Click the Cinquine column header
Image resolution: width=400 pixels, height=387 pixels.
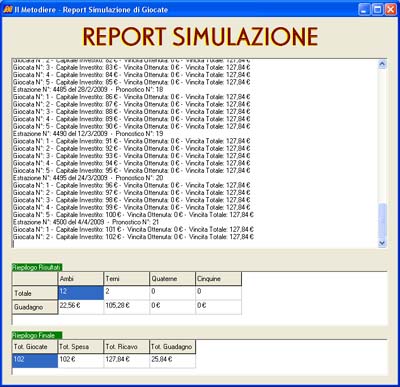218,279
